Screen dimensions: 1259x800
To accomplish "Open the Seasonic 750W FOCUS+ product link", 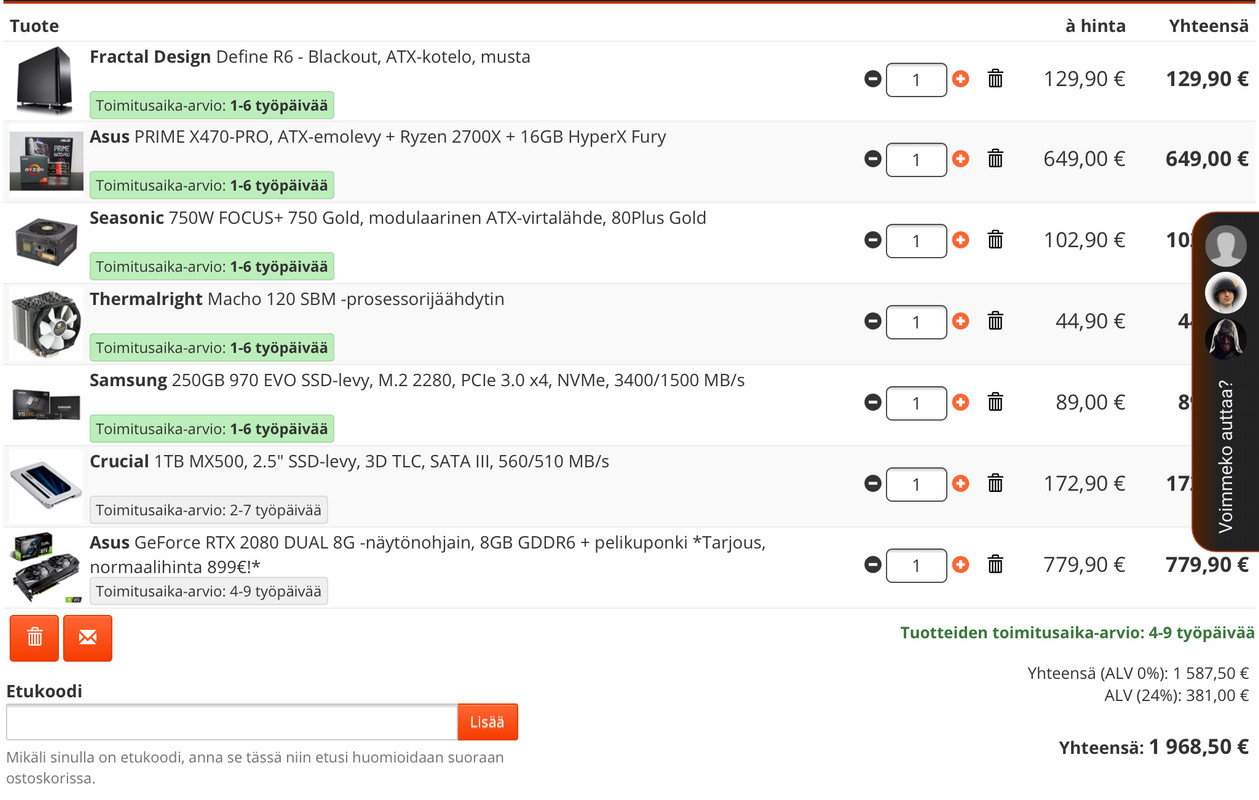I will click(x=398, y=218).
